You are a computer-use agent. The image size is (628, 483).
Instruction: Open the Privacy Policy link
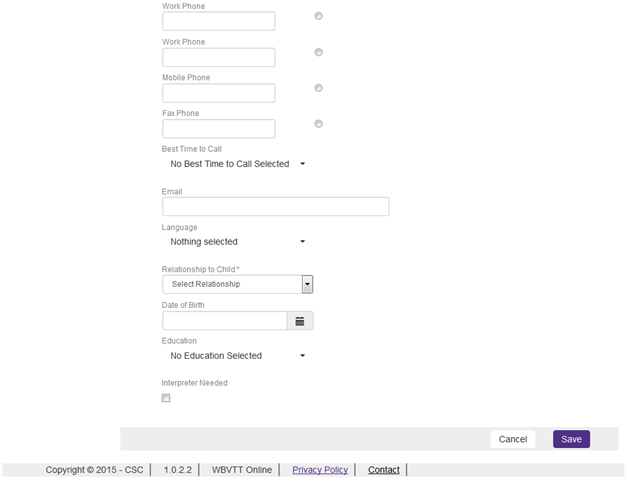click(320, 470)
